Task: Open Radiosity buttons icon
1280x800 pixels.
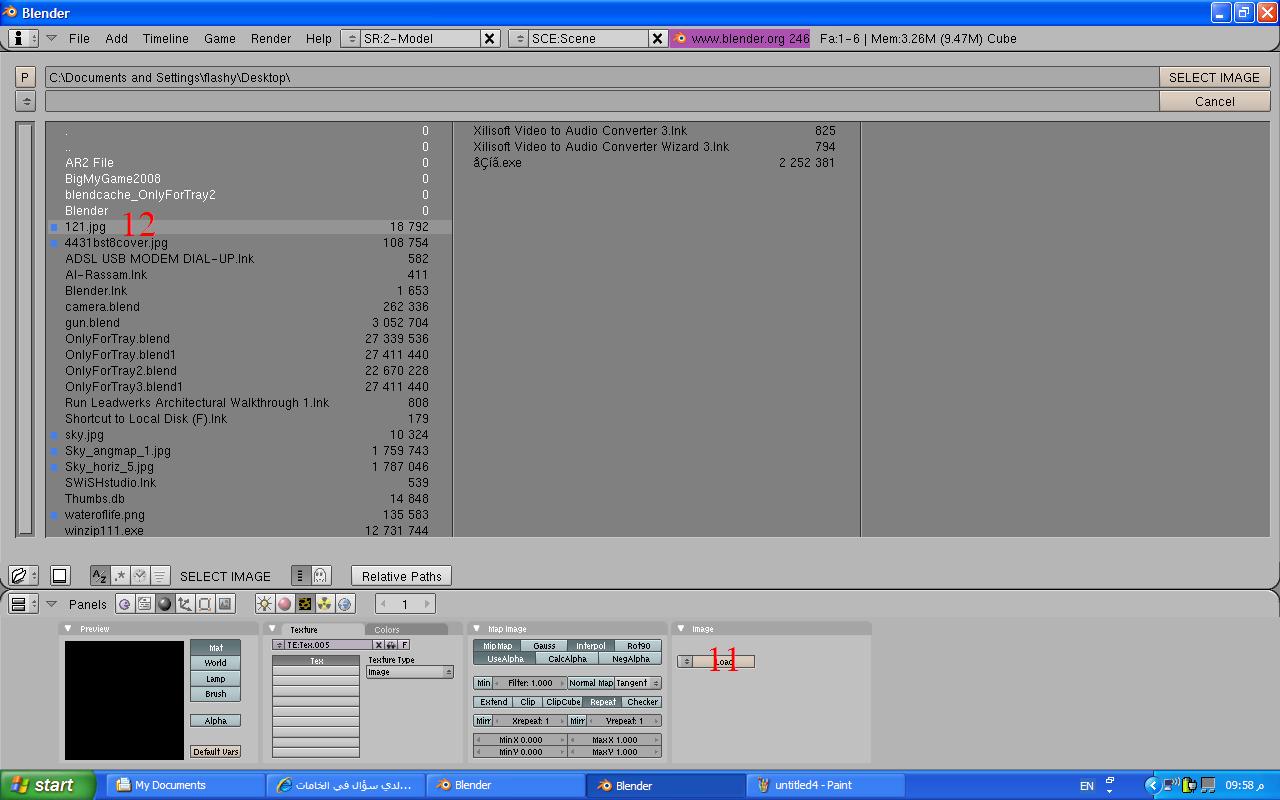Action: click(x=325, y=604)
